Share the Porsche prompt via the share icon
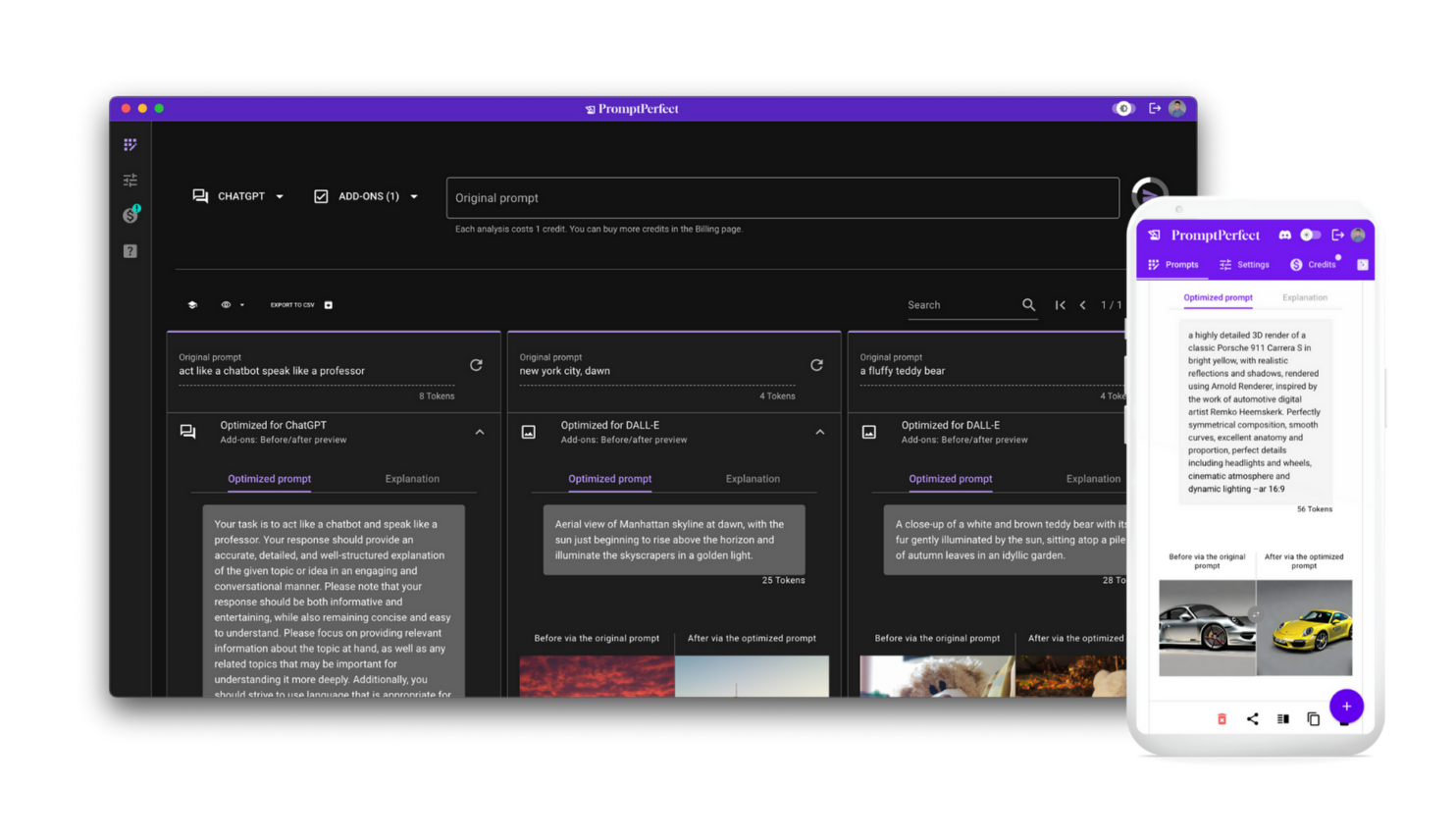 coord(1252,718)
